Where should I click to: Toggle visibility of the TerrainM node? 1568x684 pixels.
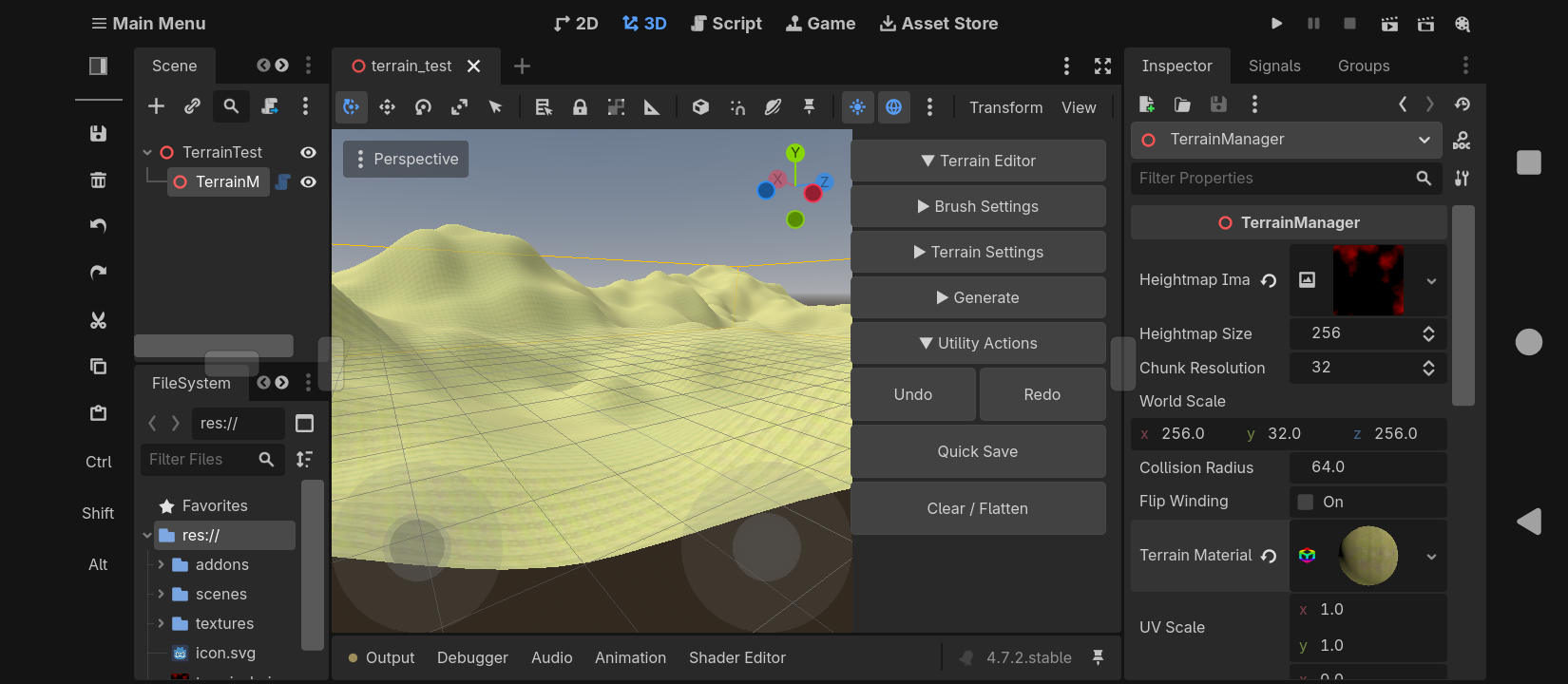click(309, 181)
